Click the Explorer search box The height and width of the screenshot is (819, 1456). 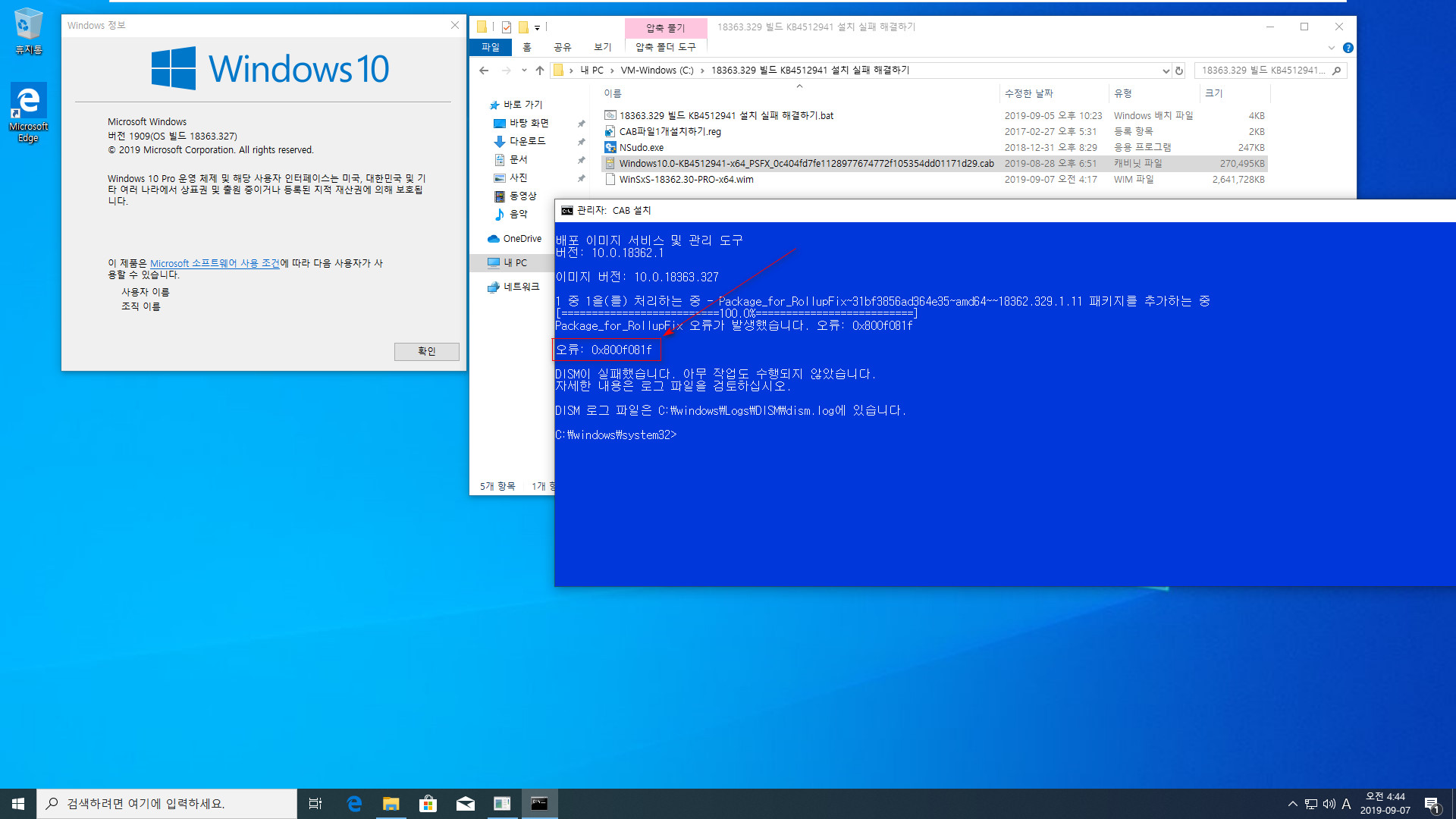click(1270, 71)
